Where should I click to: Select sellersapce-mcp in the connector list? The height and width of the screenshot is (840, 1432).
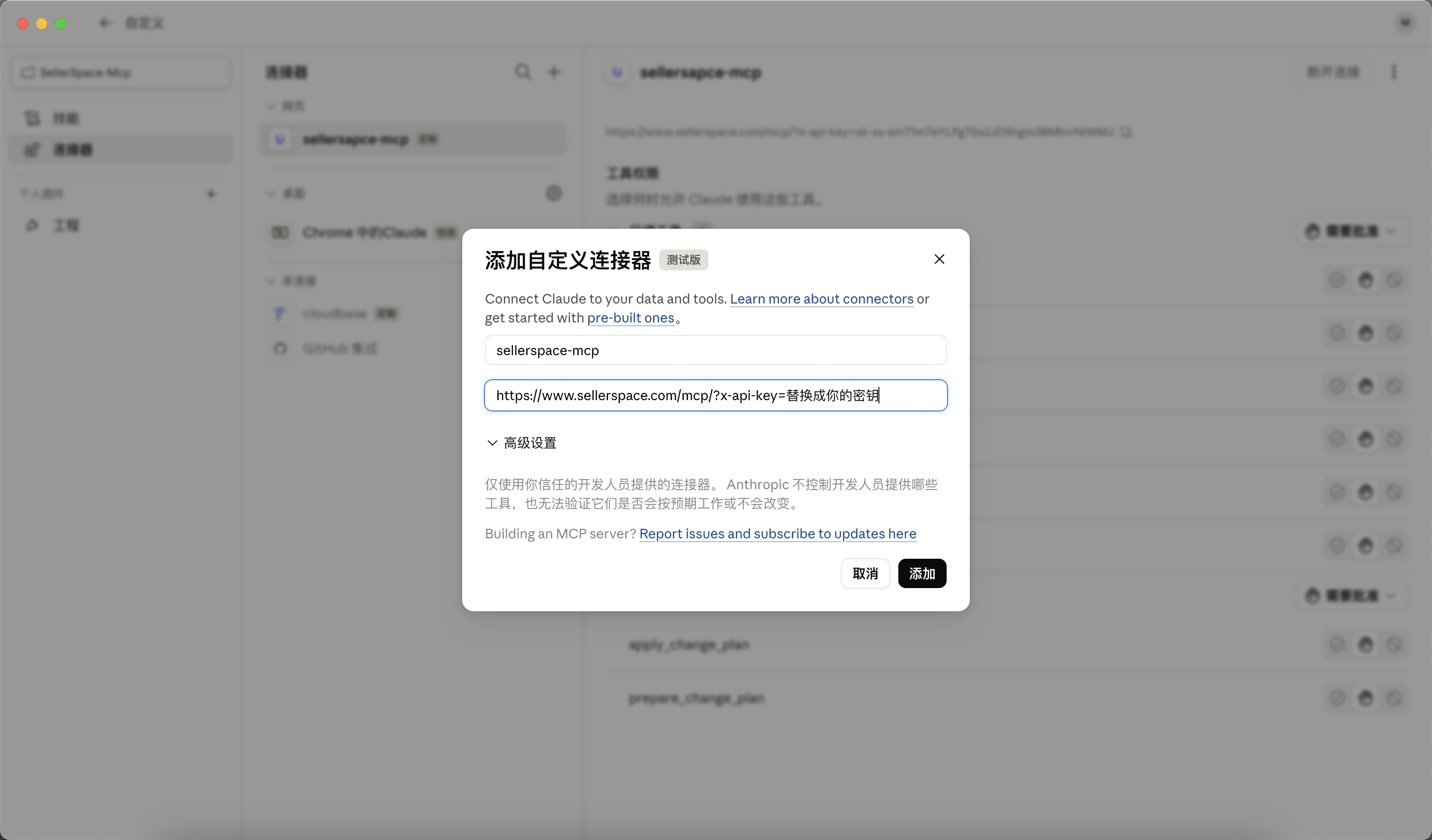click(x=413, y=139)
